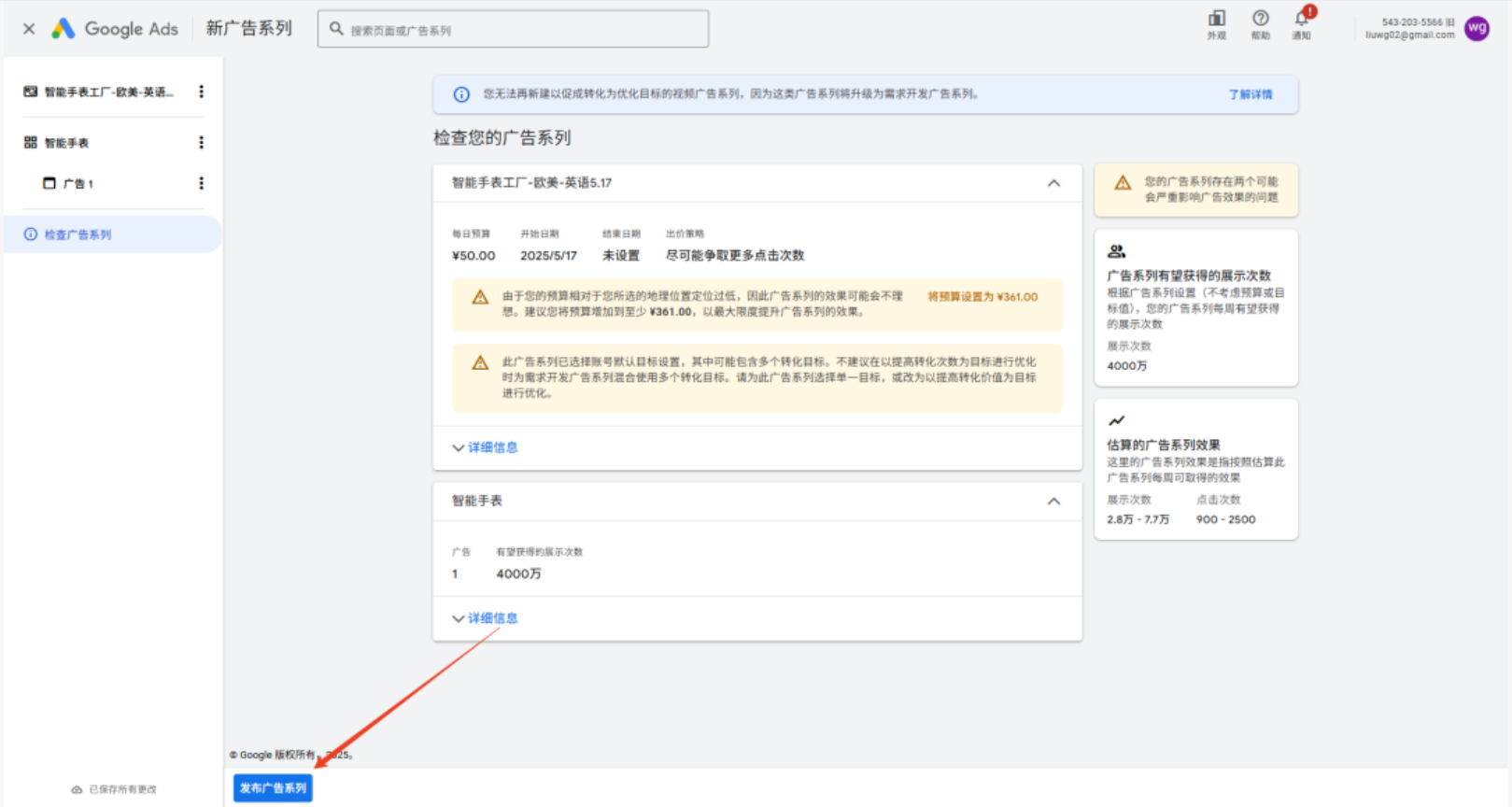Select 检查广告系列 in the sidebar
This screenshot has width=1512, height=807.
pos(112,234)
